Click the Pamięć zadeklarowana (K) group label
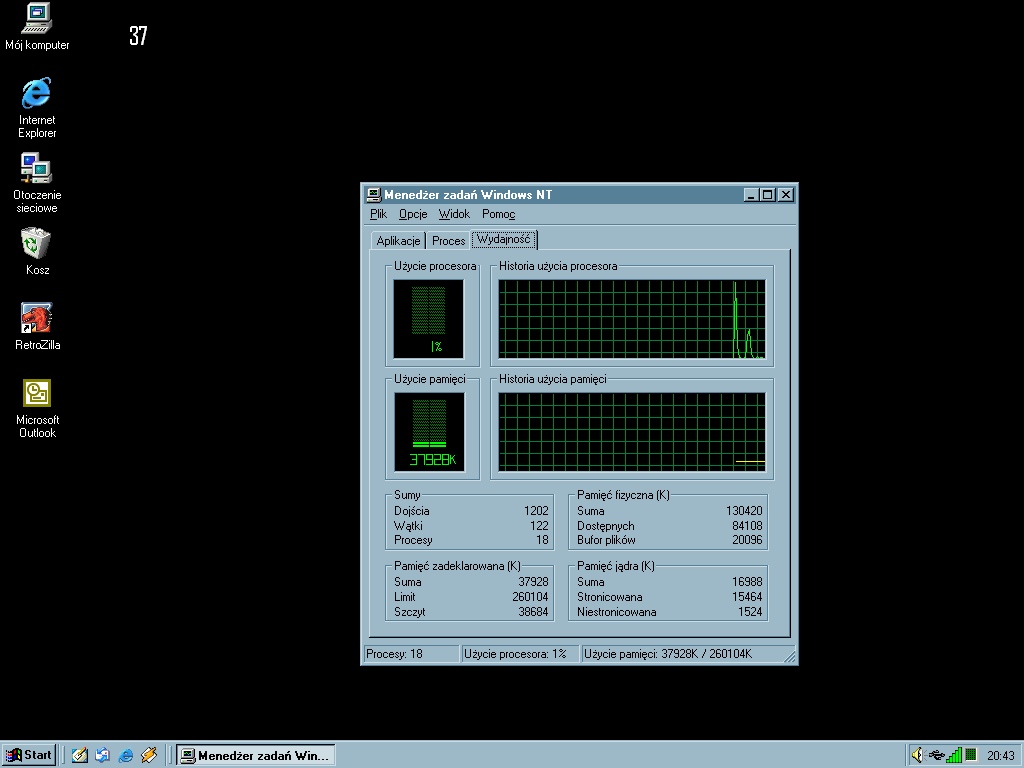This screenshot has height=768, width=1024. click(457, 566)
